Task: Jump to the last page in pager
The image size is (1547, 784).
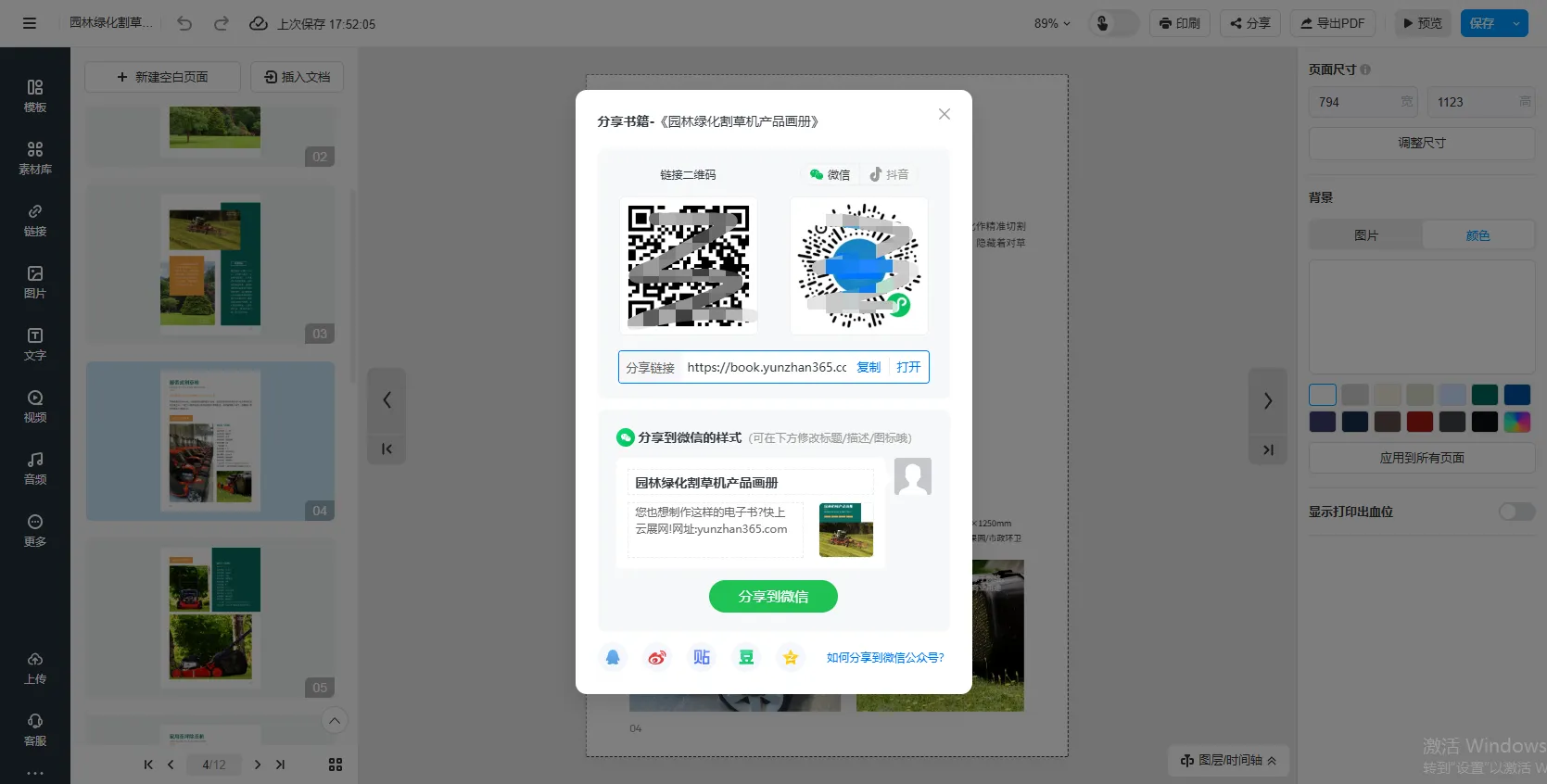Action: pos(280,765)
